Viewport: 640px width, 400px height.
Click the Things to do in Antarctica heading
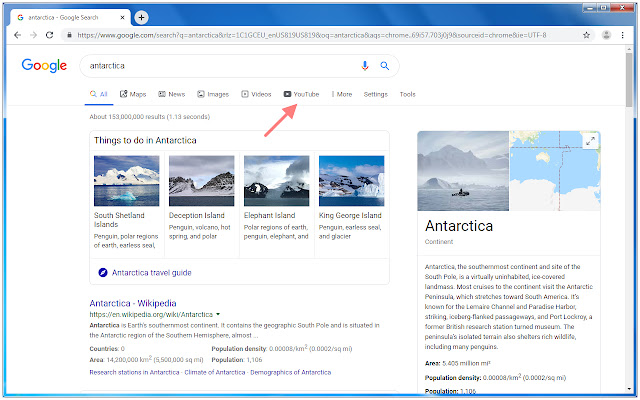tap(145, 140)
